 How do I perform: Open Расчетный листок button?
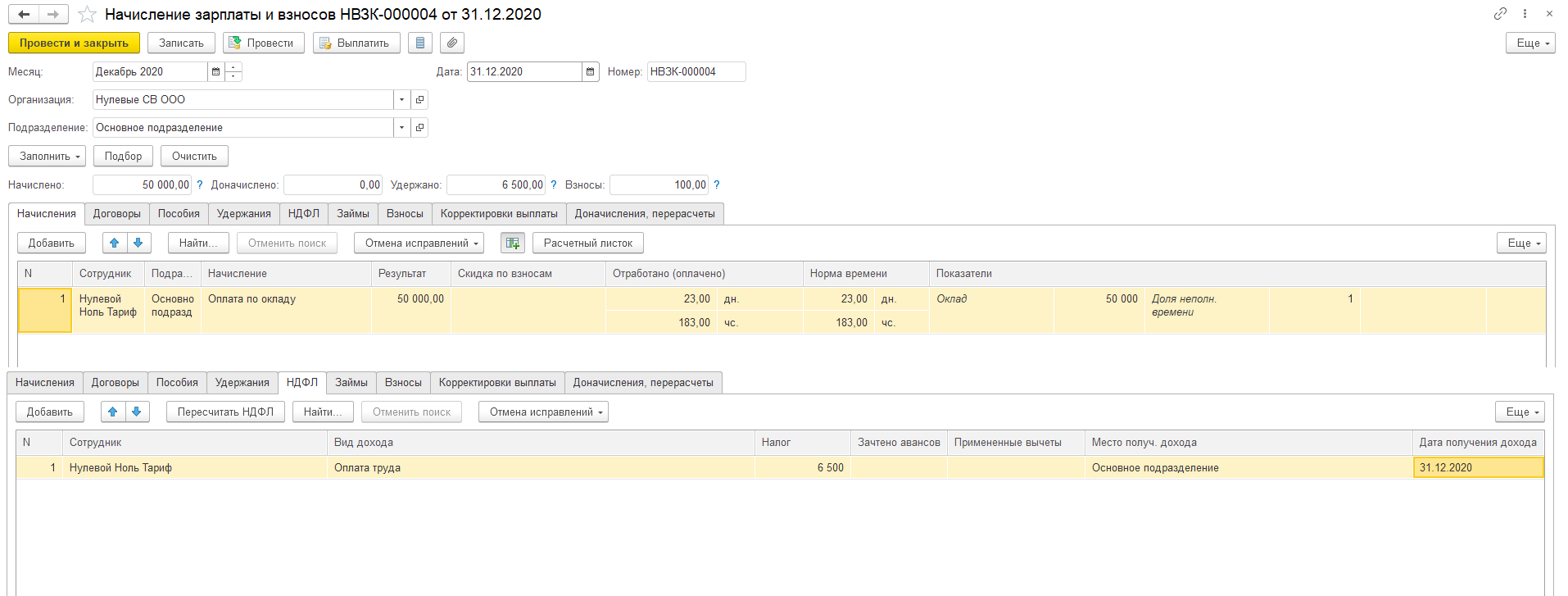click(588, 243)
